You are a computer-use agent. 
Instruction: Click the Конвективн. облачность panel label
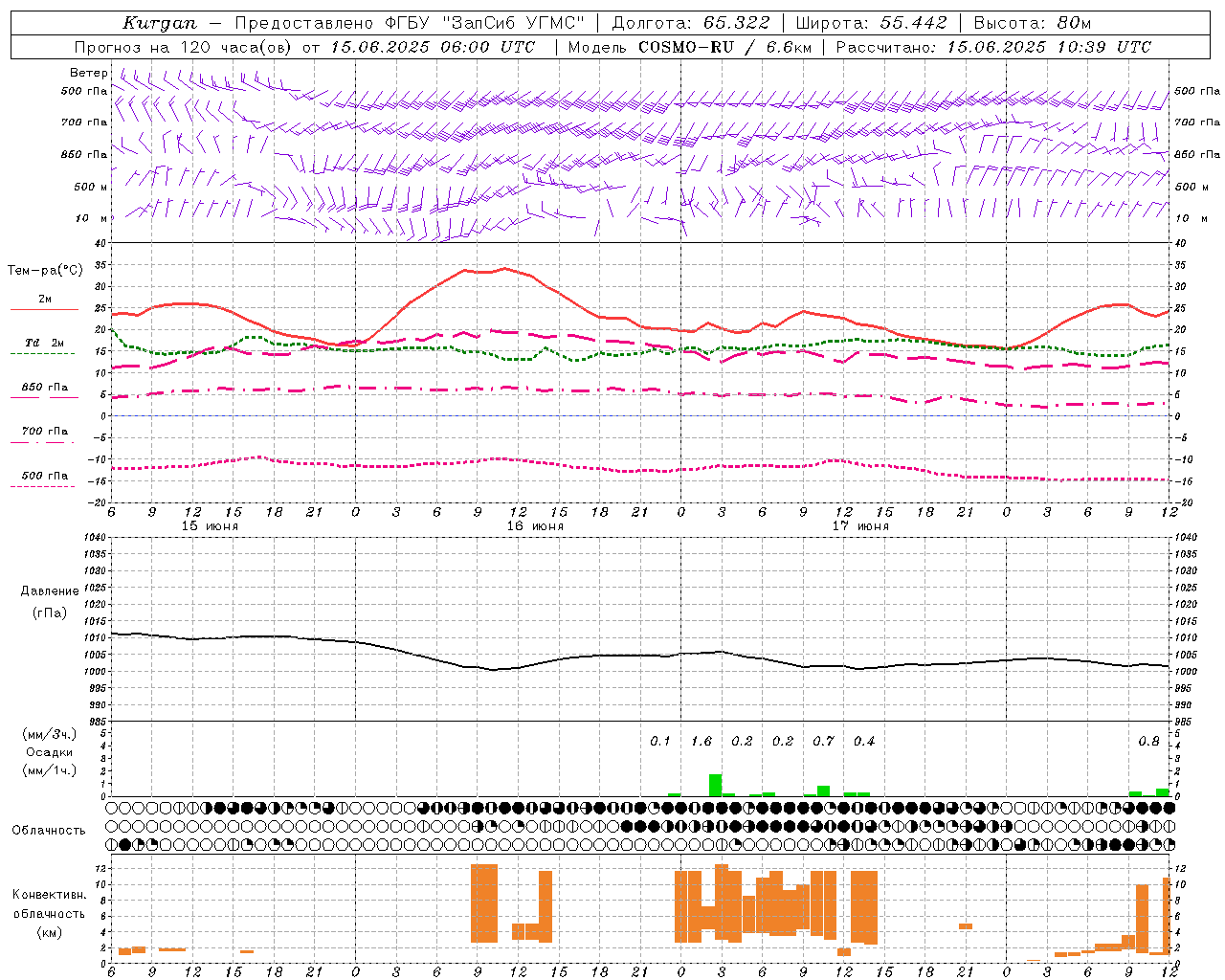[x=49, y=904]
